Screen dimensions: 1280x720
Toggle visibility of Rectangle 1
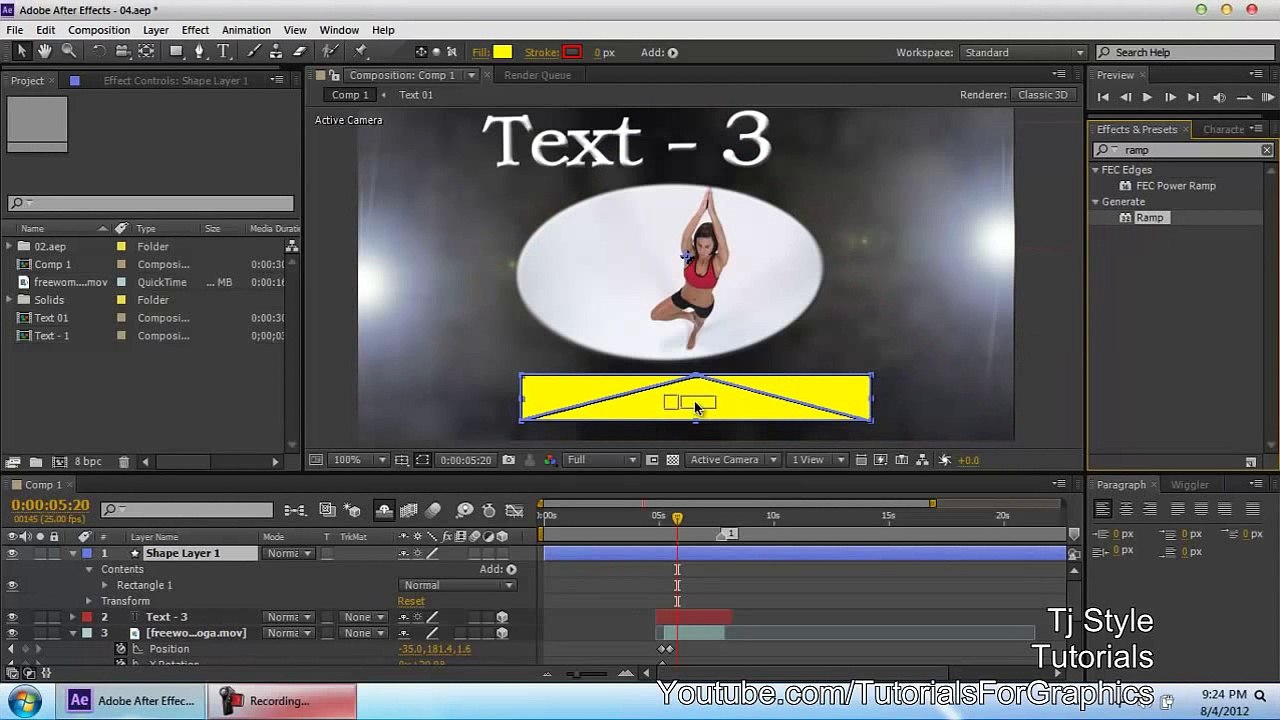[12, 585]
